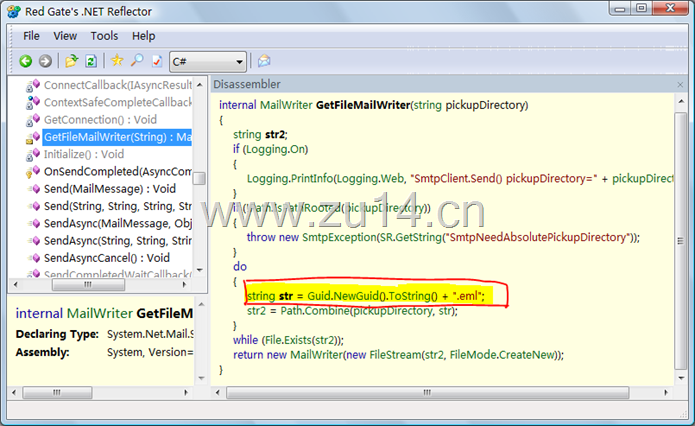Select Send(MailMessage) : Void node
Screen dimensions: 695x426
pyautogui.click(x=110, y=188)
